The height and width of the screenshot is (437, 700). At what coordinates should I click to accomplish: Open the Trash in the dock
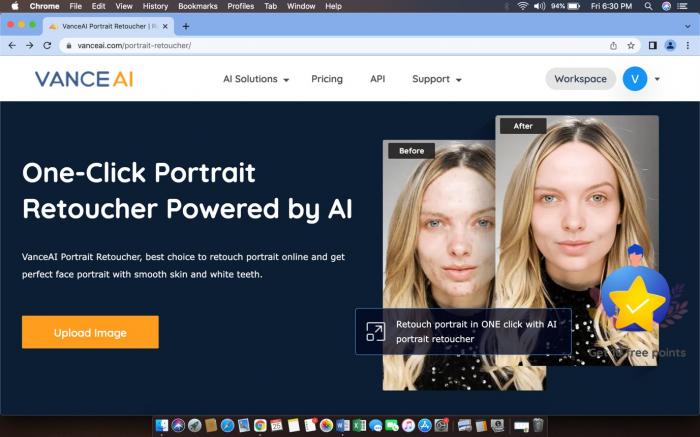pyautogui.click(x=538, y=425)
